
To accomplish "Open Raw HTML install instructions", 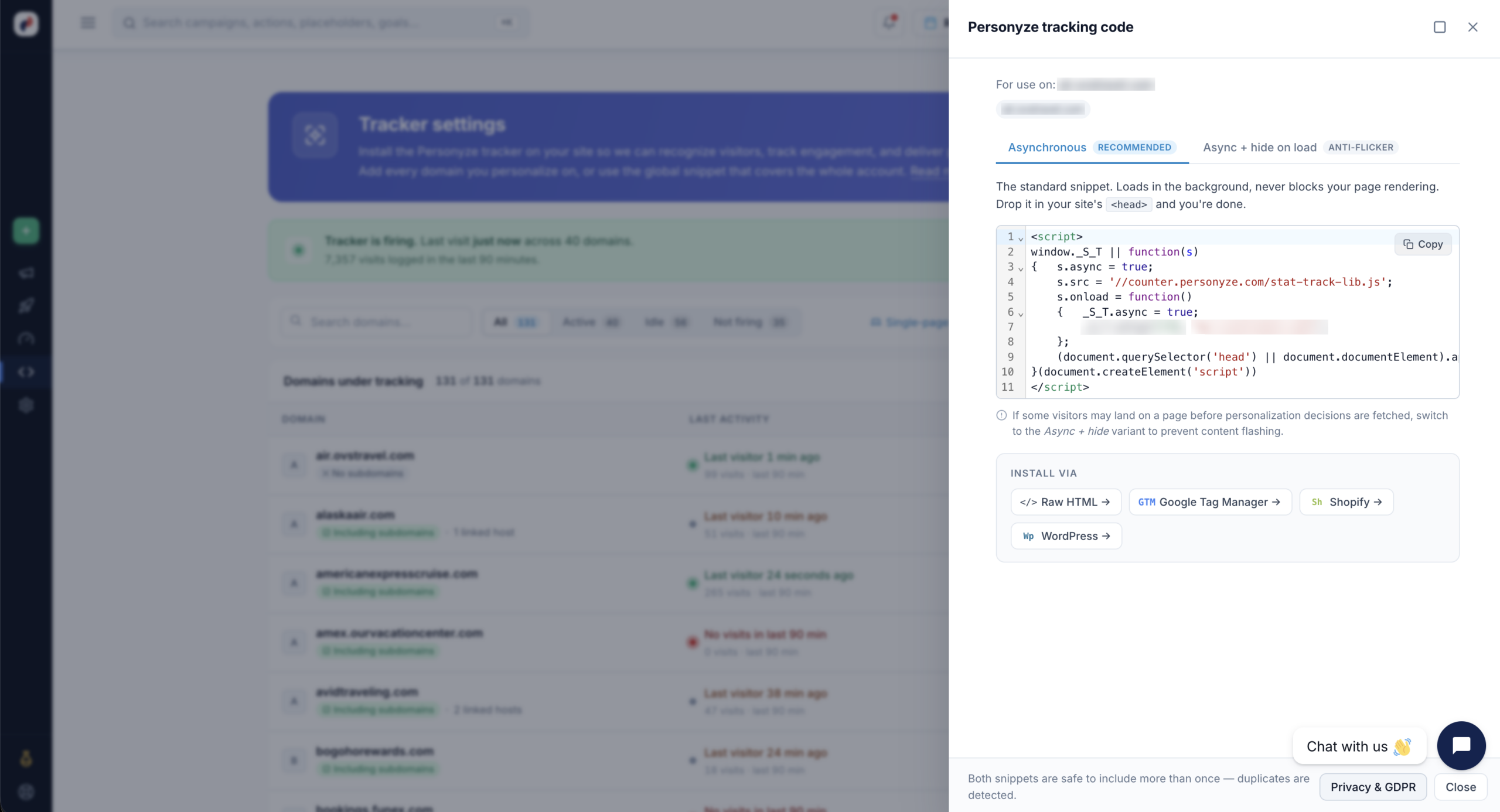I will 1065,502.
